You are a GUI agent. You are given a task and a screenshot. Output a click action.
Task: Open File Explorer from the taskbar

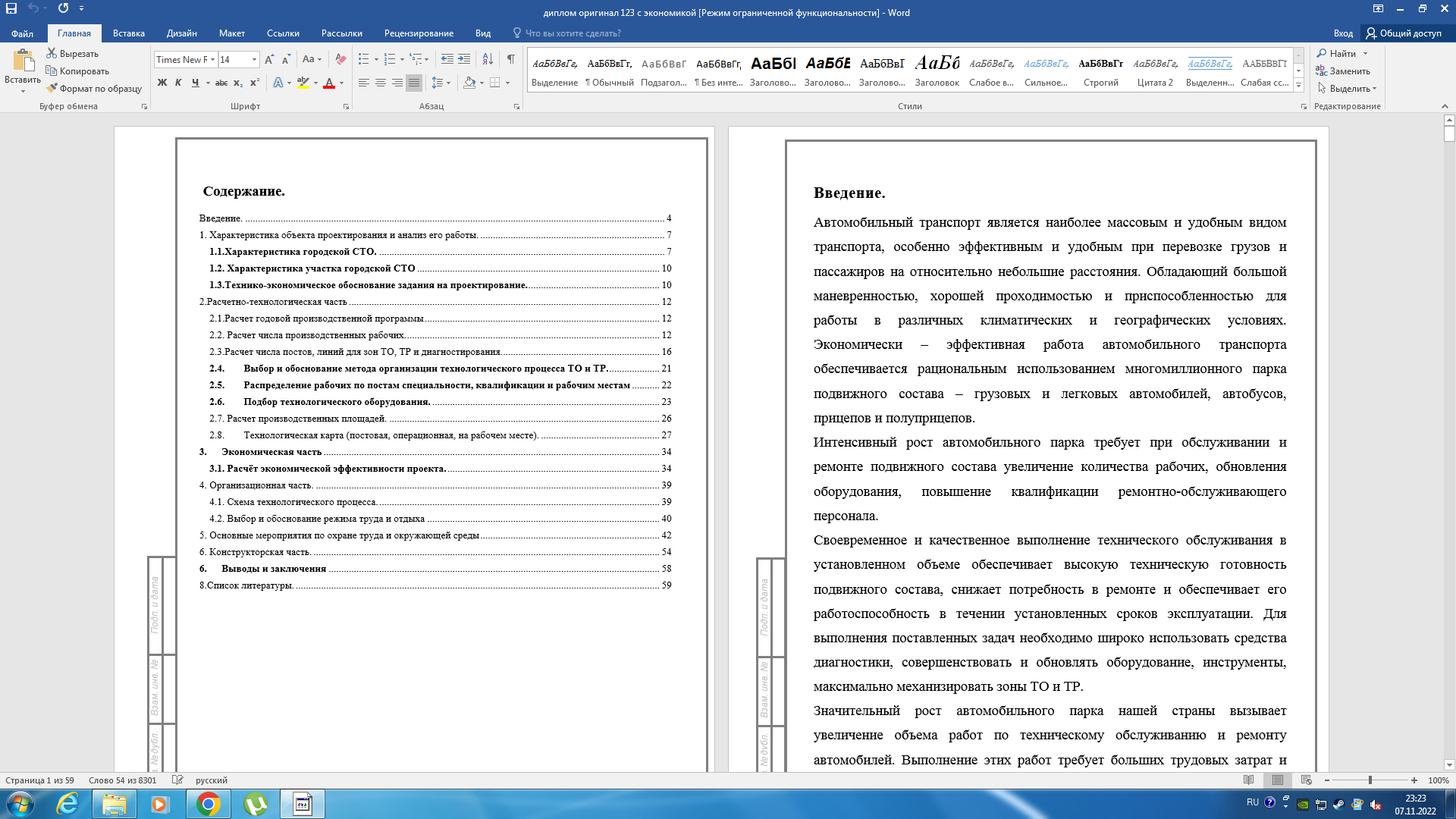pos(115,804)
